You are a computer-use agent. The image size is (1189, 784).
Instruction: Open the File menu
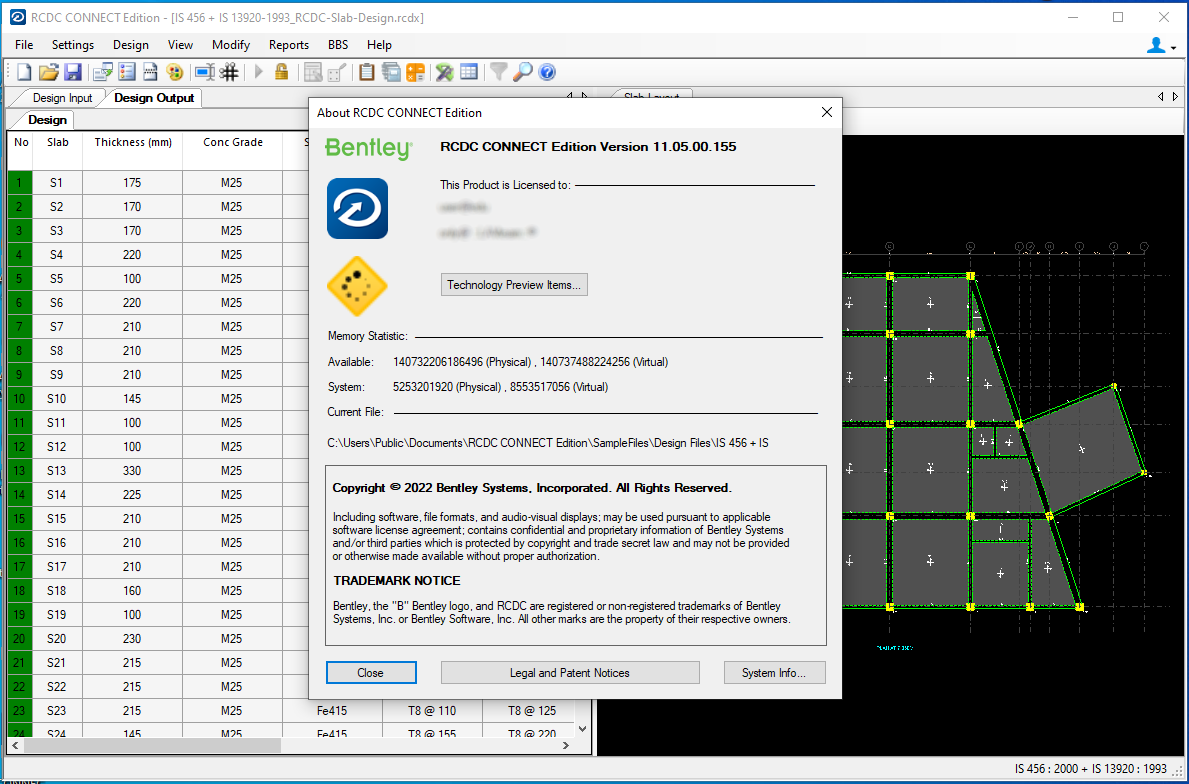pyautogui.click(x=24, y=45)
